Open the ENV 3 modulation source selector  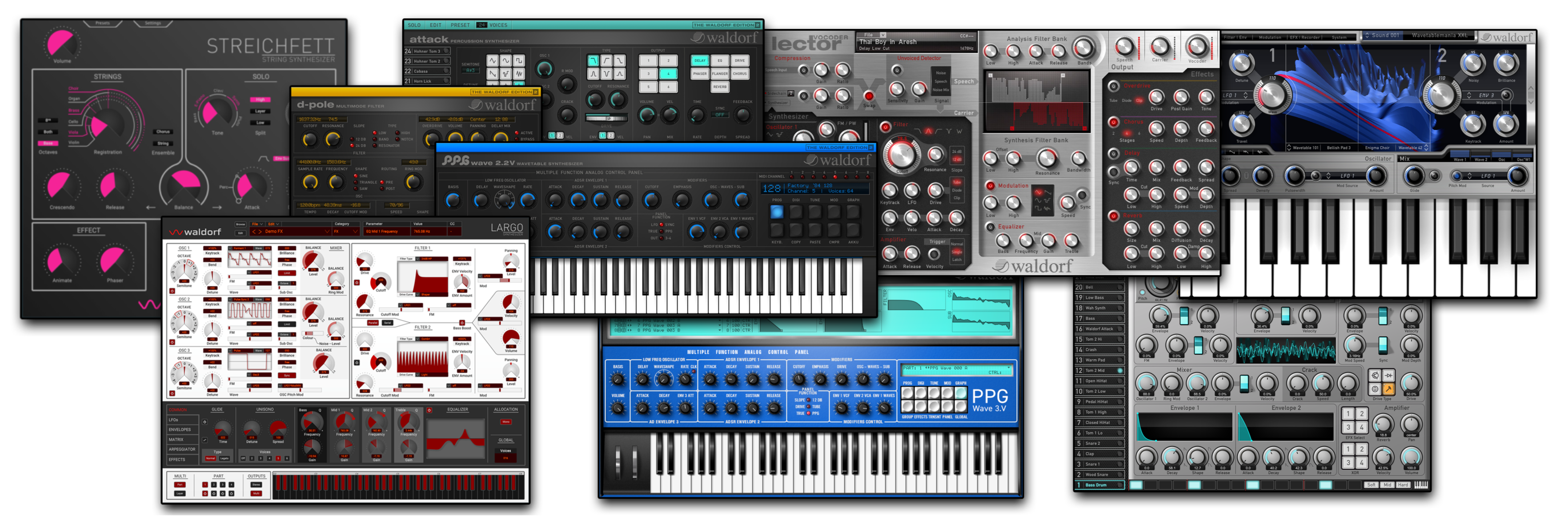click(1482, 95)
